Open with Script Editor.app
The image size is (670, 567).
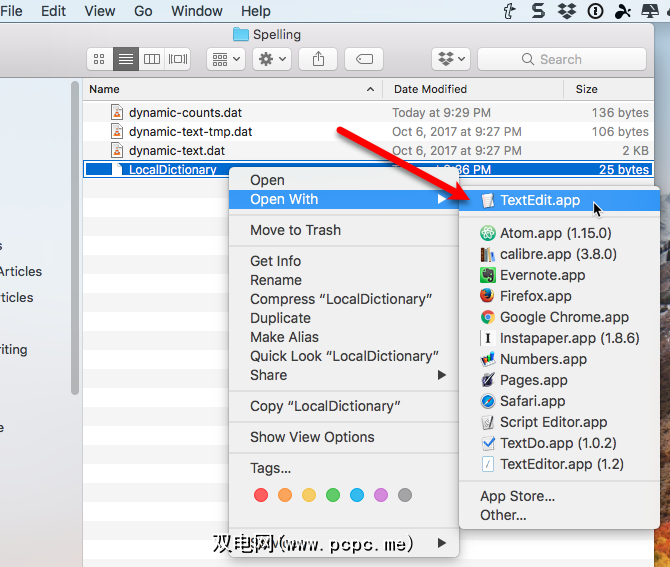tap(559, 422)
